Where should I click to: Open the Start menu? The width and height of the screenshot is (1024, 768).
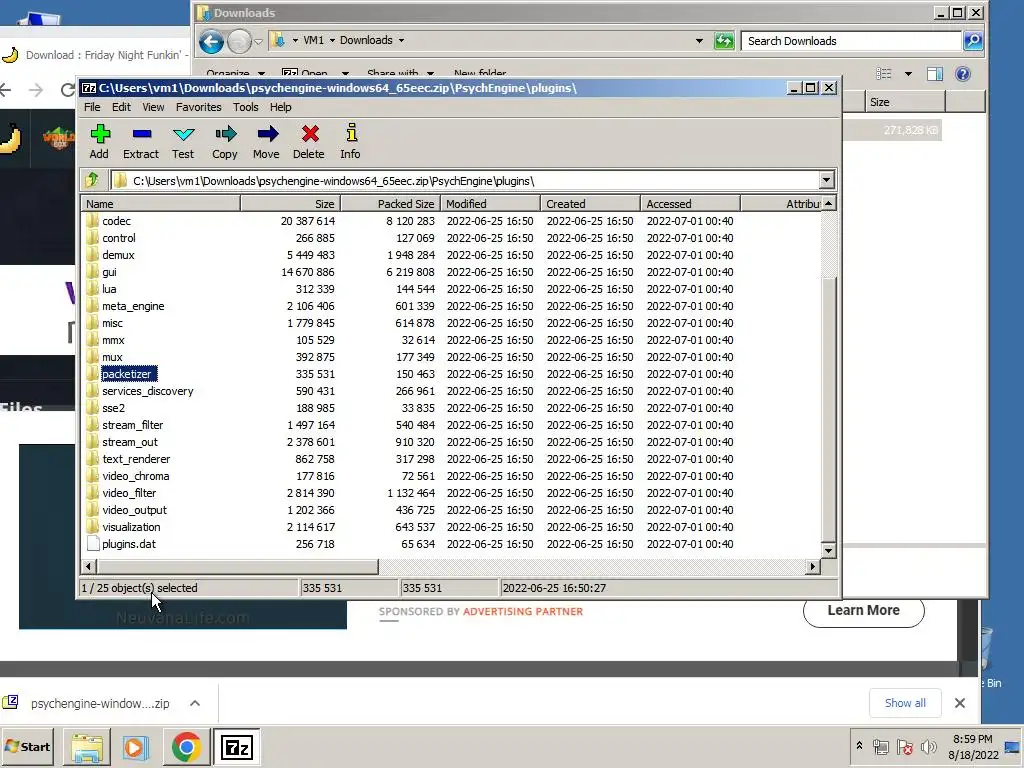(27, 747)
